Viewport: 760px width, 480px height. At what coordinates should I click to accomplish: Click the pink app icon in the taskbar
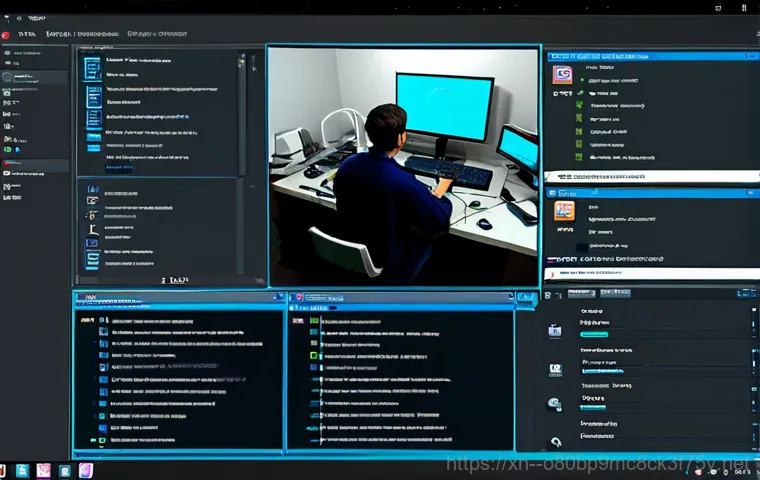coord(43,470)
